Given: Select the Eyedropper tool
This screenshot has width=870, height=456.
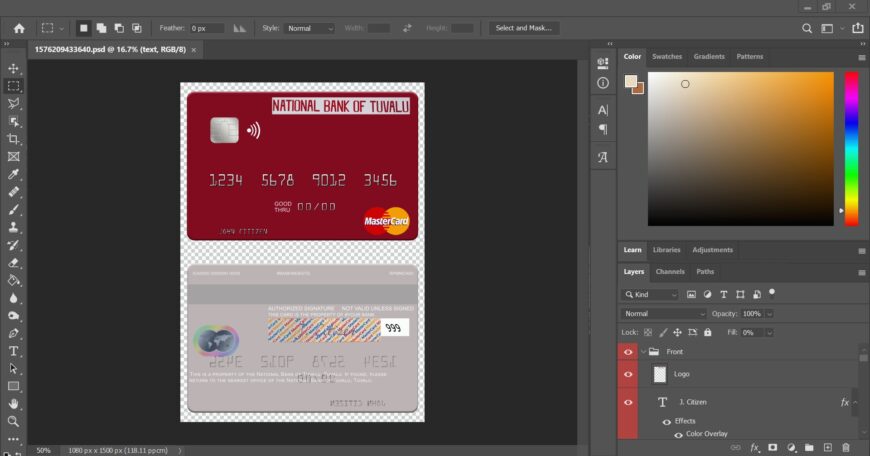Looking at the screenshot, I should click(x=13, y=174).
